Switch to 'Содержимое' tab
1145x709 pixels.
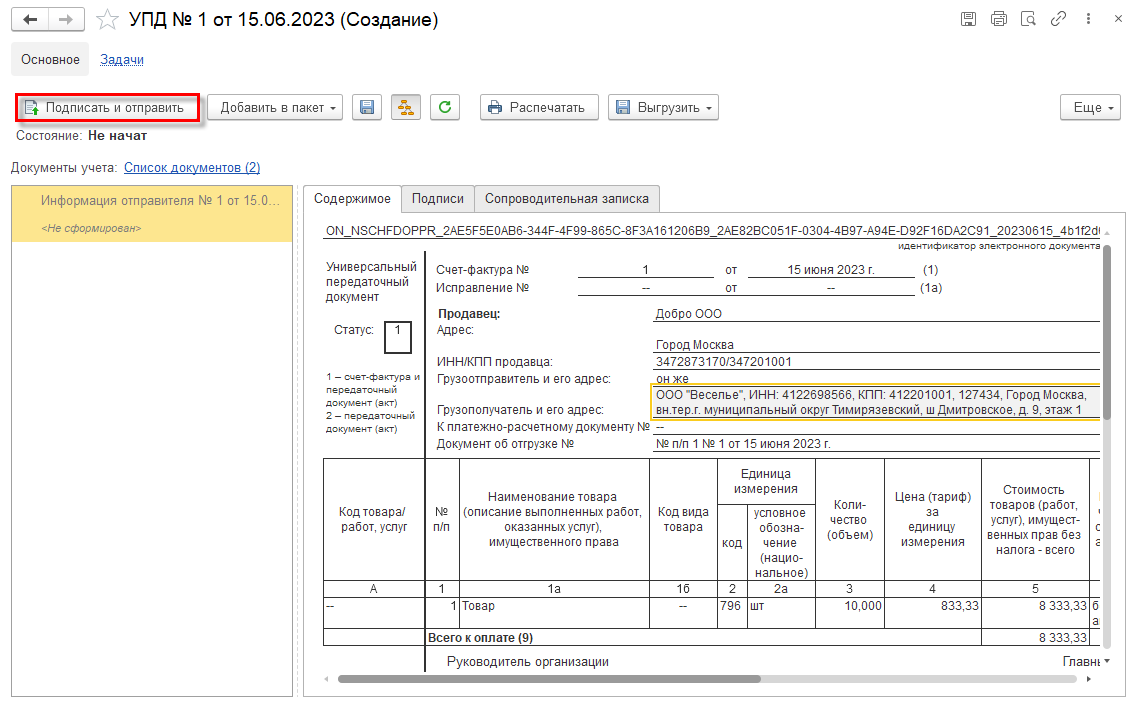(352, 199)
